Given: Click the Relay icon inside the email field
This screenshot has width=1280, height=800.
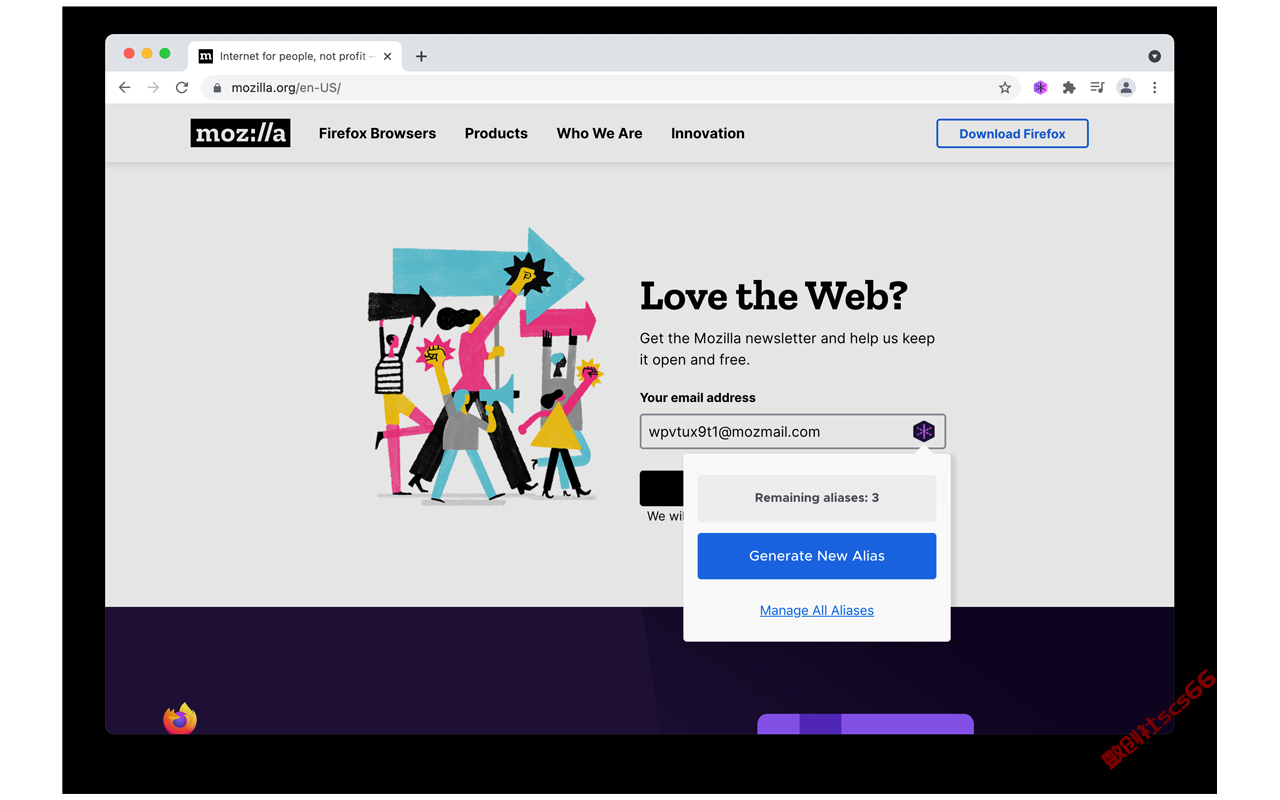Looking at the screenshot, I should pyautogui.click(x=923, y=431).
